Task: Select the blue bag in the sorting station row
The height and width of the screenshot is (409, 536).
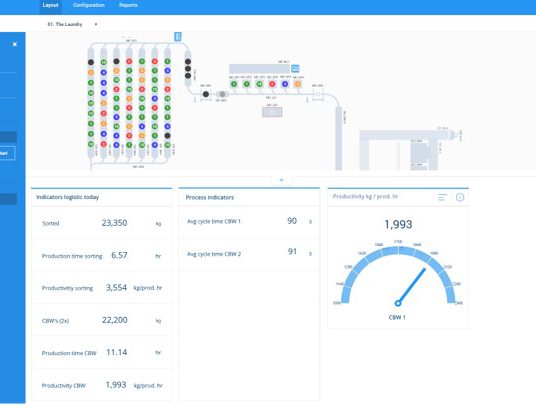Action: click(285, 84)
